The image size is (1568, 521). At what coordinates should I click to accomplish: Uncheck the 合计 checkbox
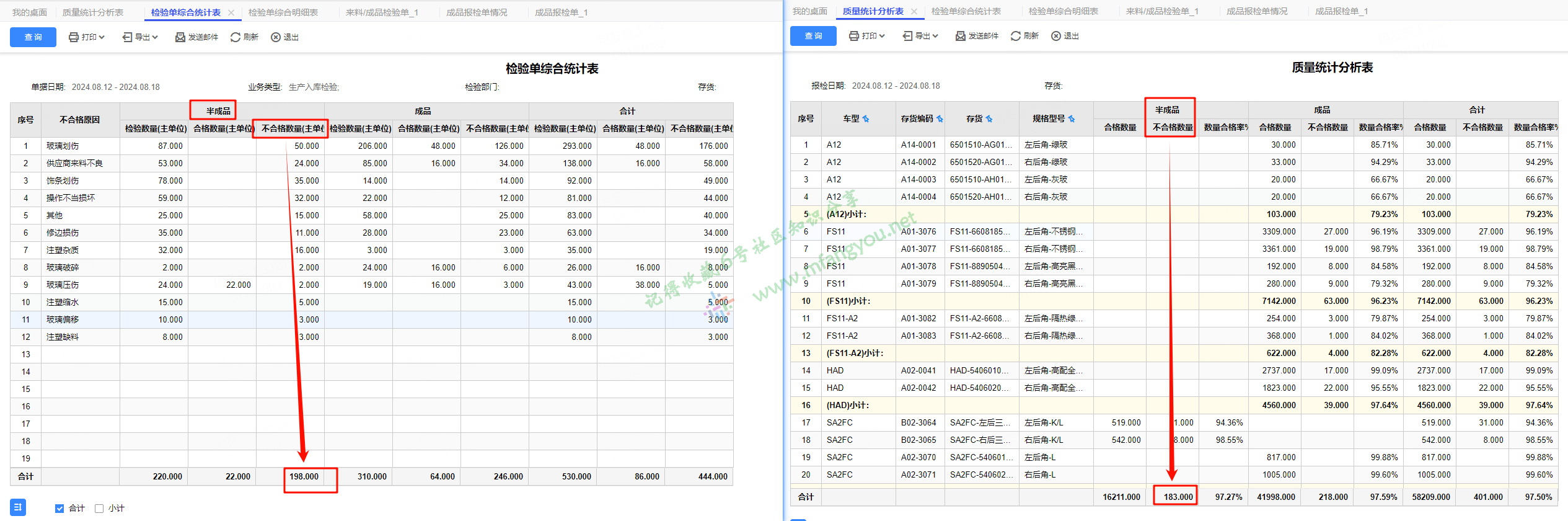[x=59, y=509]
